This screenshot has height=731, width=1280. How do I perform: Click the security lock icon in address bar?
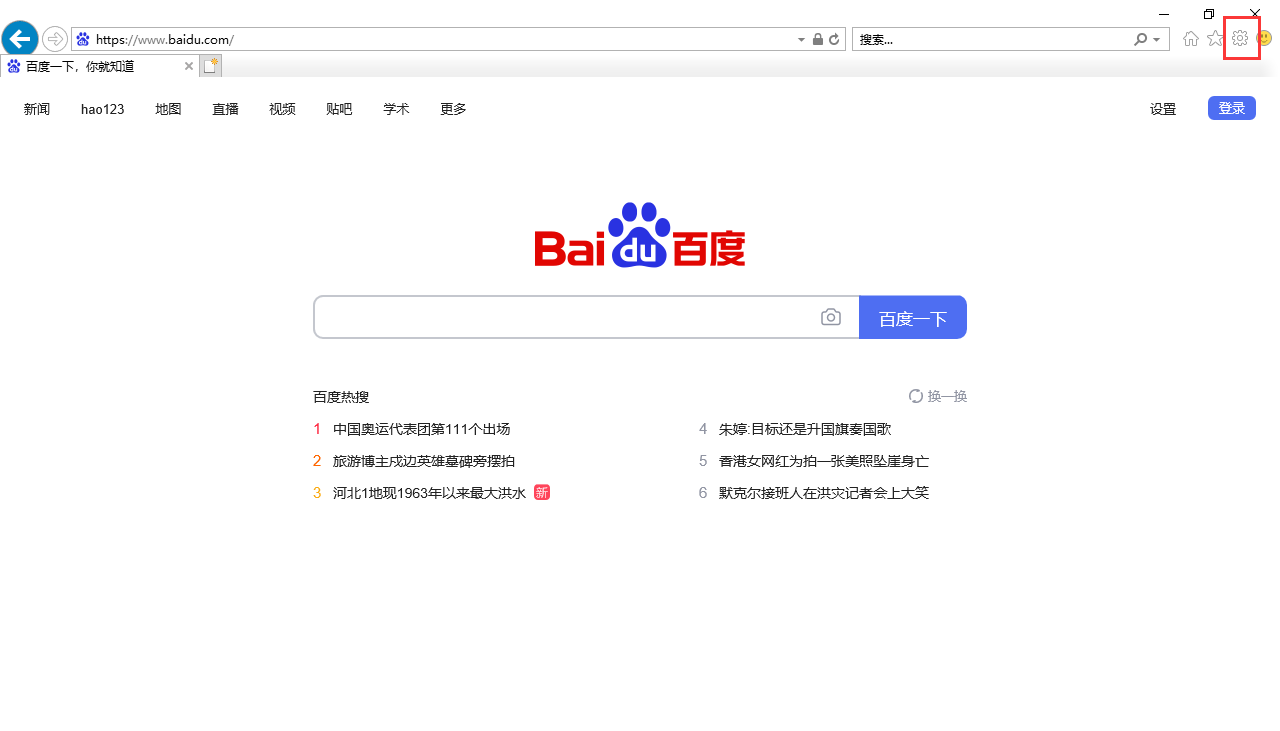[818, 39]
